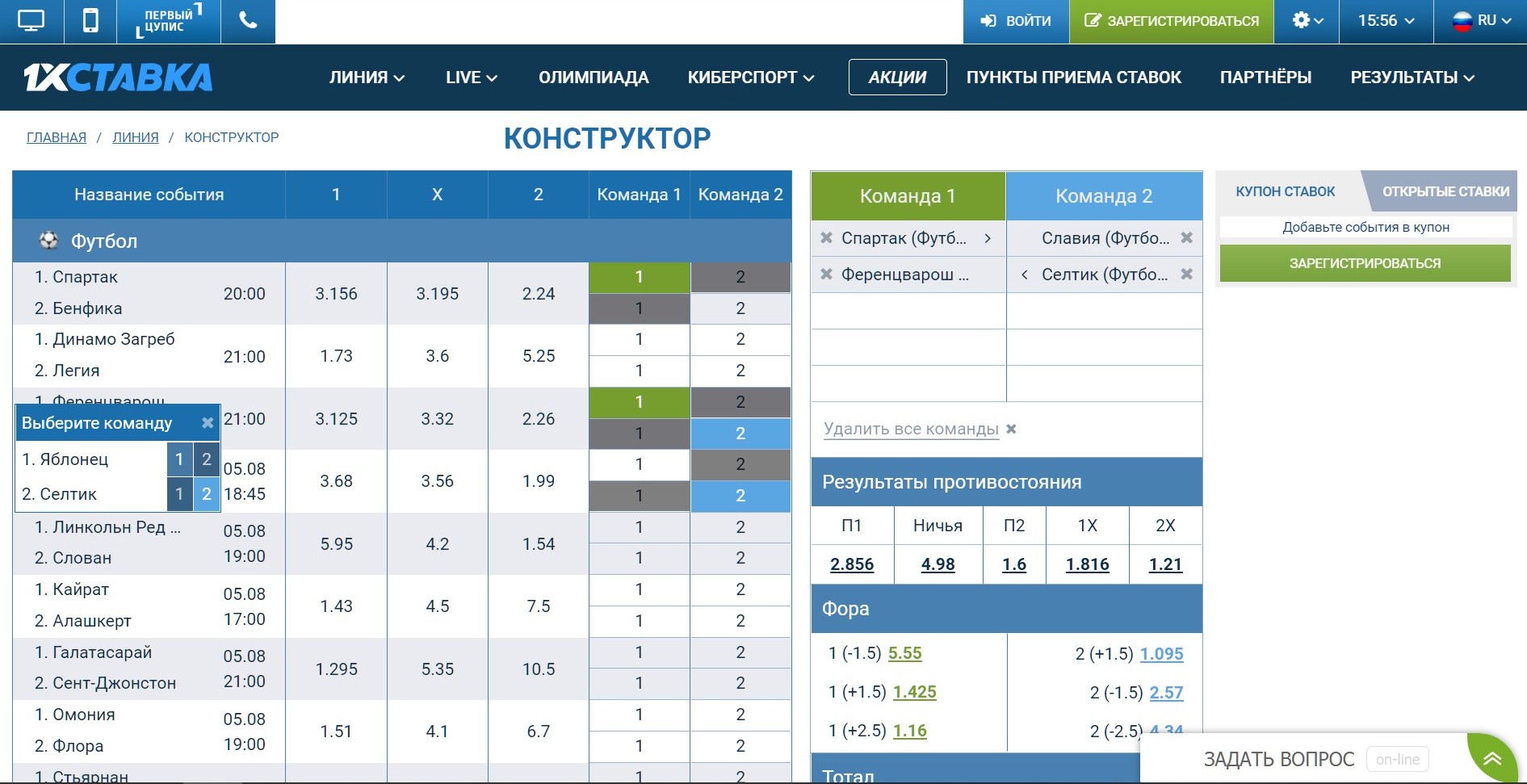This screenshot has width=1527, height=784.
Task: Select 2X odds 1.21
Action: (1165, 564)
